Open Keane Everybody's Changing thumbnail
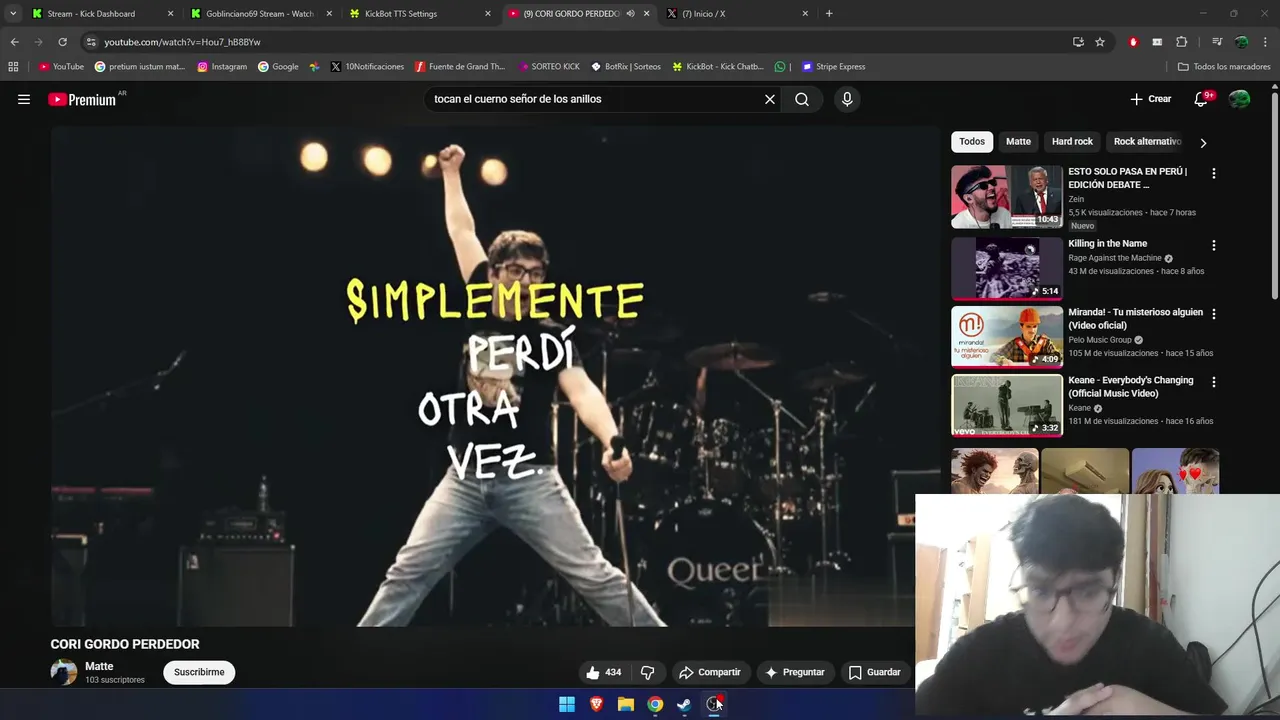The image size is (1280, 720). [1007, 405]
